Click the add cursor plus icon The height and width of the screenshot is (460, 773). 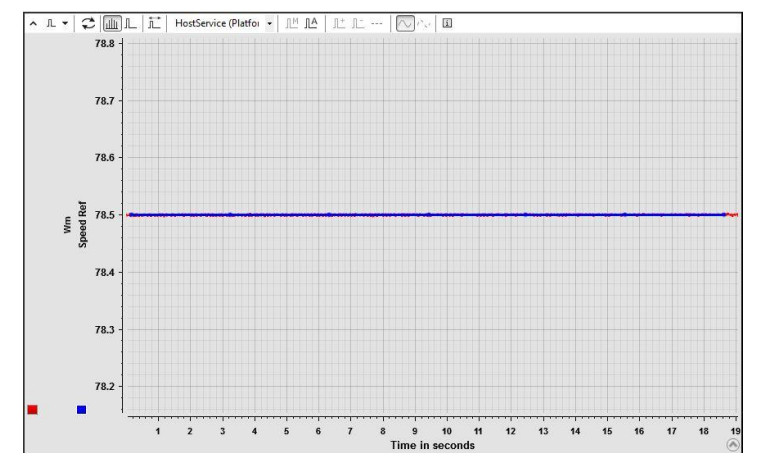click(x=338, y=20)
